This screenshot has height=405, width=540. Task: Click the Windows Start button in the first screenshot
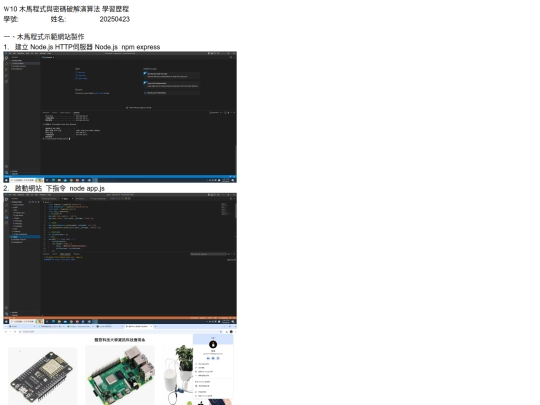tap(6, 180)
